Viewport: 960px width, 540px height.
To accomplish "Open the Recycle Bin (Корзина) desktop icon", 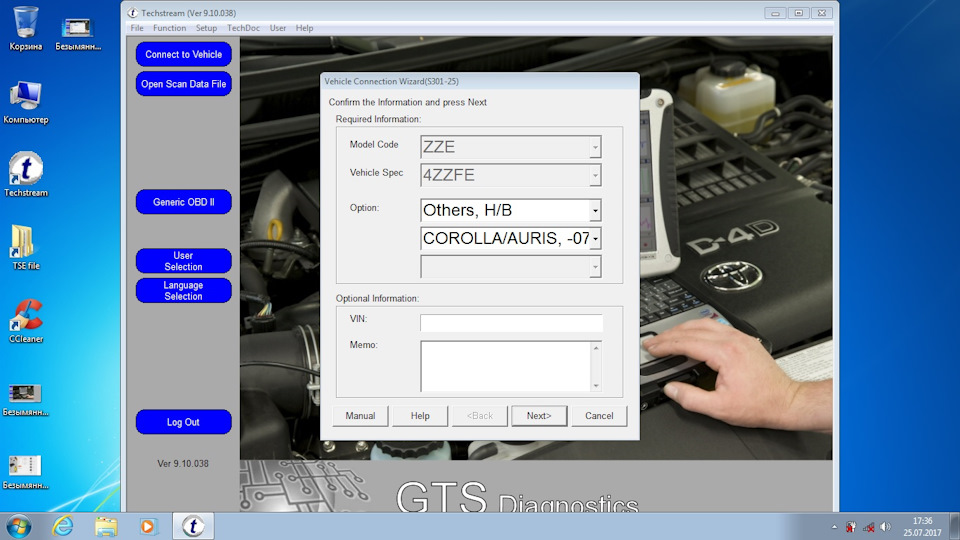I will (26, 28).
